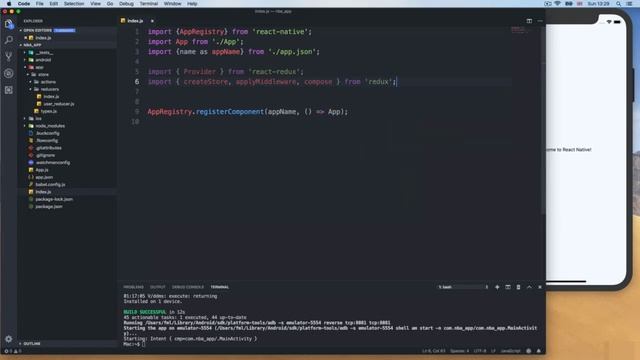
Task: Click the unsaved dot on index.js tab
Action: point(152,21)
